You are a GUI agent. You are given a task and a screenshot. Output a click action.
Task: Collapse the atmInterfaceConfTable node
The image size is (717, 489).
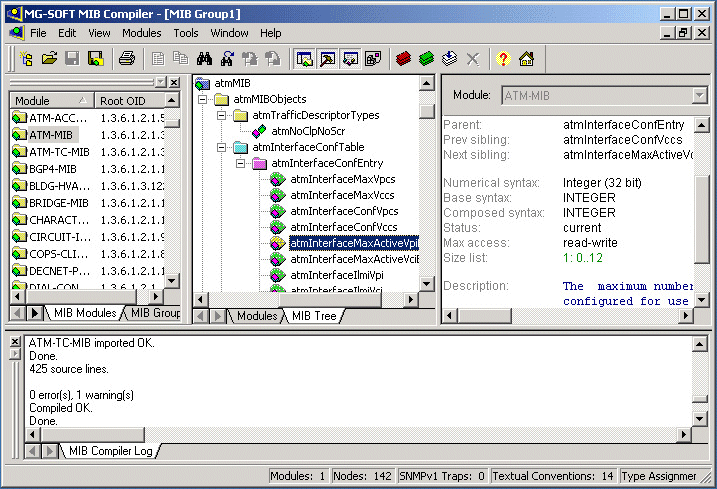click(x=221, y=147)
